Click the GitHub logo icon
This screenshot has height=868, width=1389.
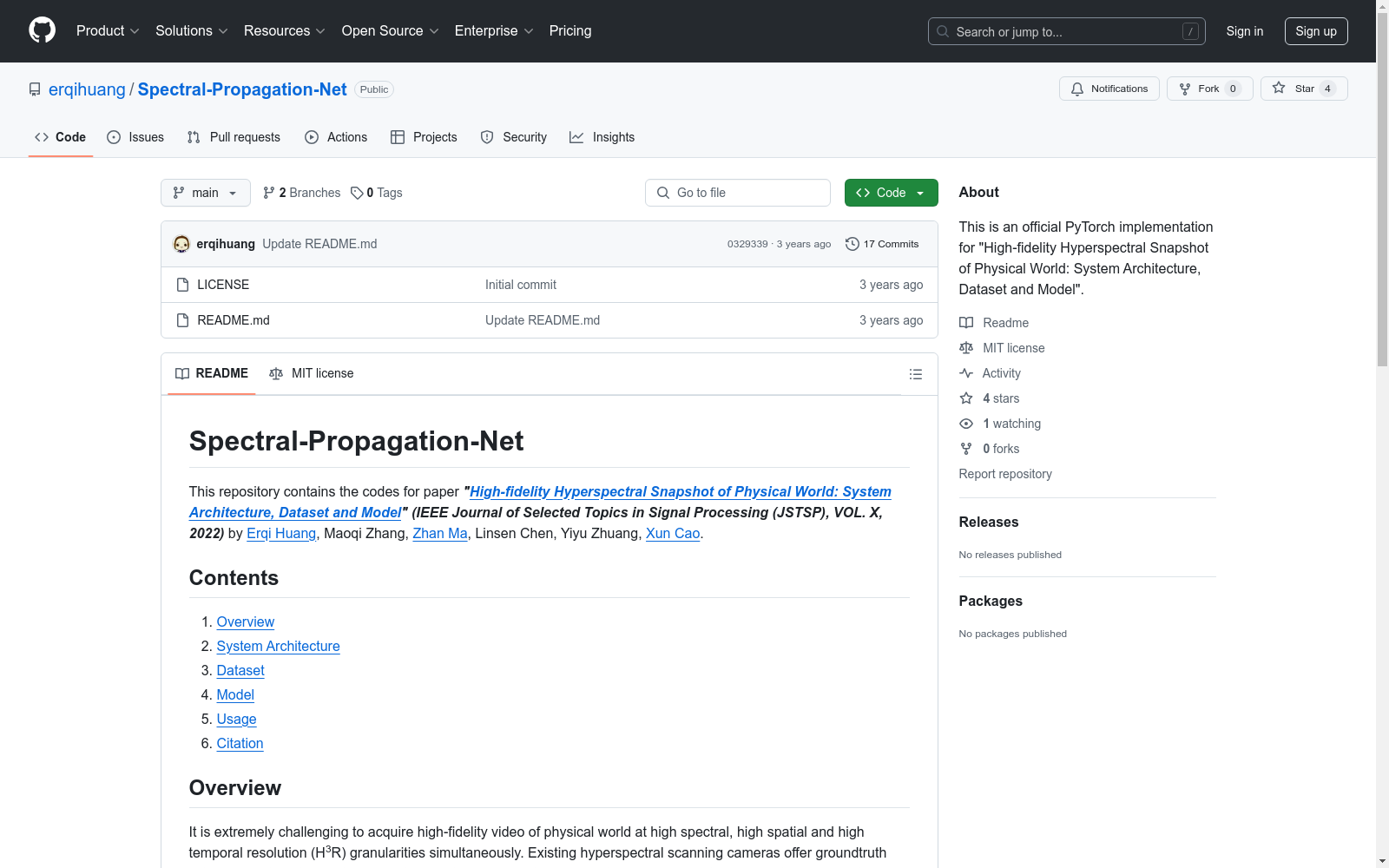42,30
